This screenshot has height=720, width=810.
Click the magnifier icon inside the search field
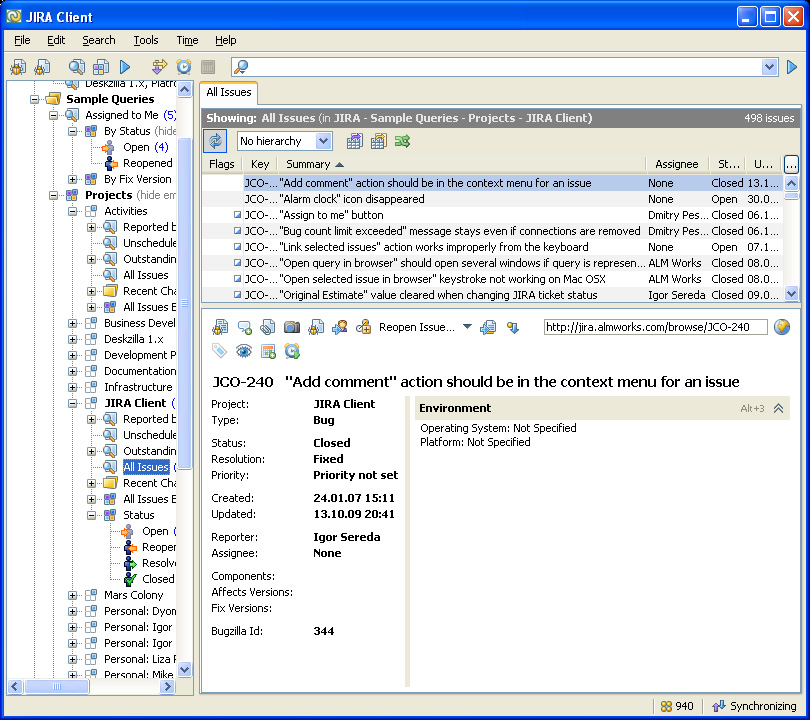click(241, 67)
